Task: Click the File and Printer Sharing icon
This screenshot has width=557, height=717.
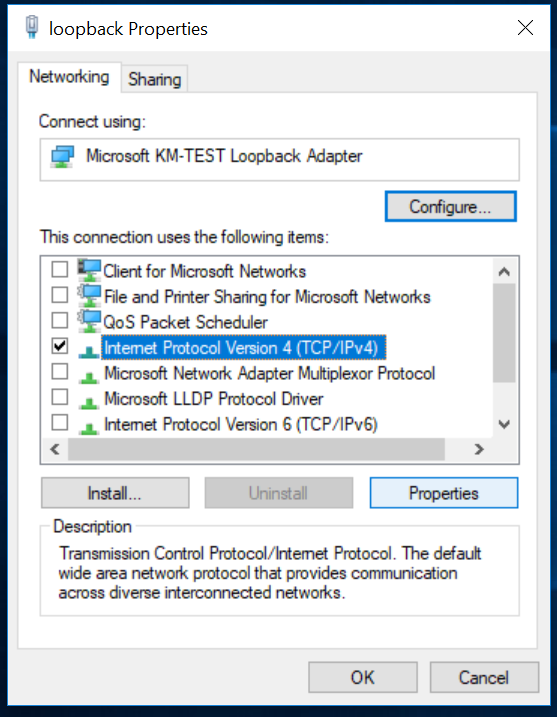Action: click(x=89, y=296)
